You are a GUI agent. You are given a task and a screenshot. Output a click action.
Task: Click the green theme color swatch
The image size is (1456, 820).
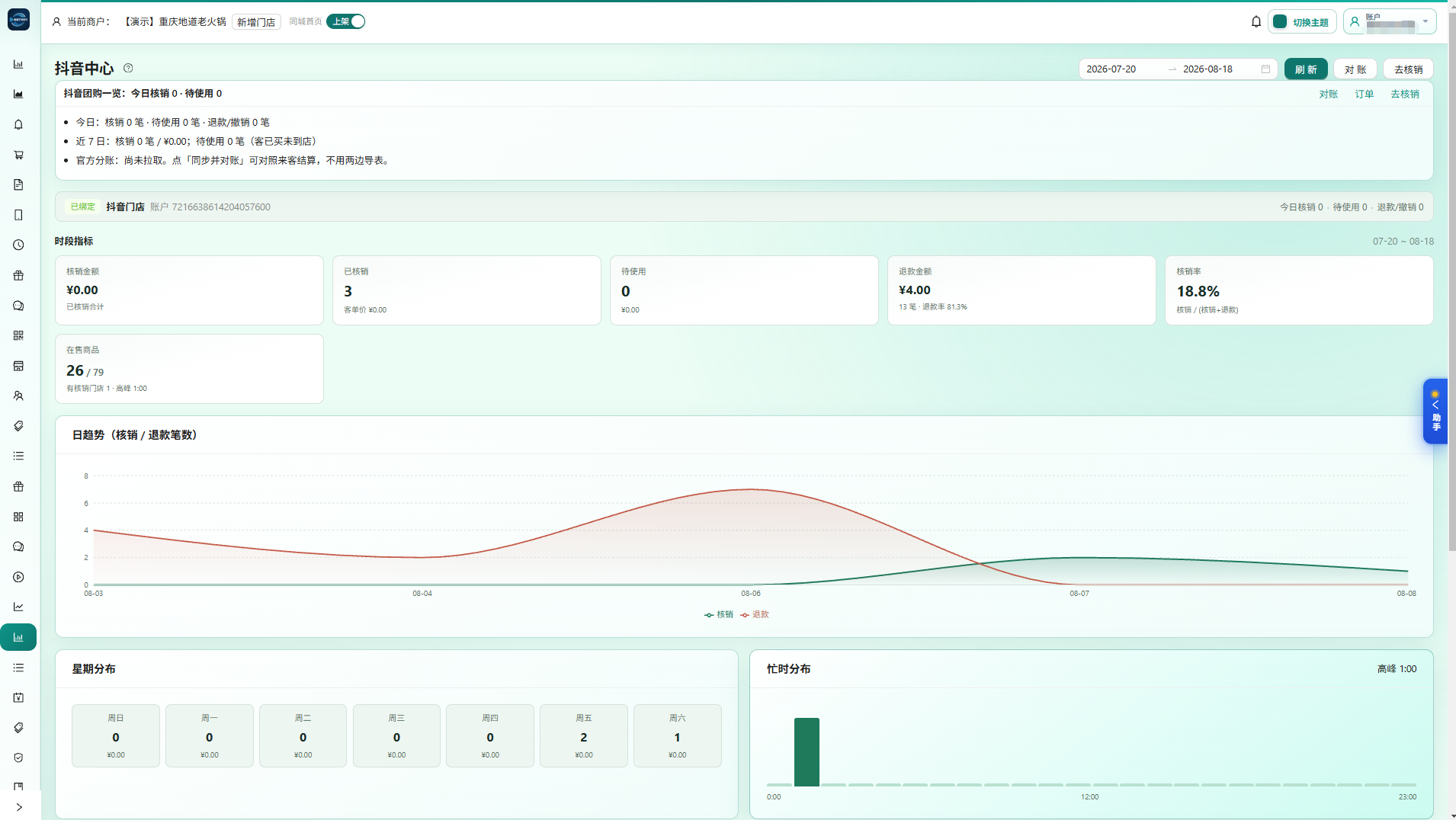click(x=1281, y=21)
